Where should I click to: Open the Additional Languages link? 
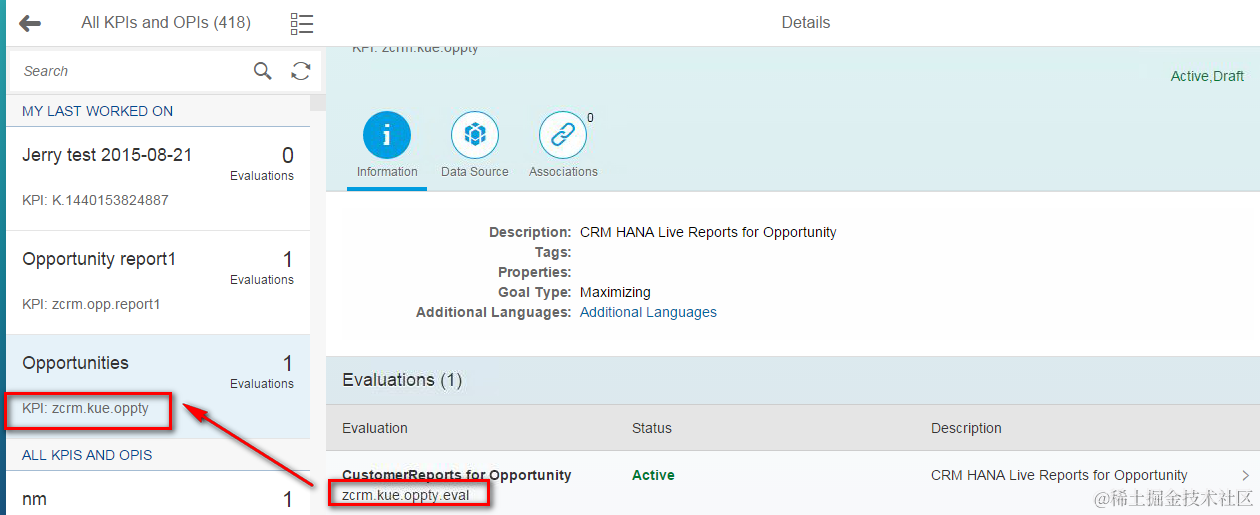point(648,312)
